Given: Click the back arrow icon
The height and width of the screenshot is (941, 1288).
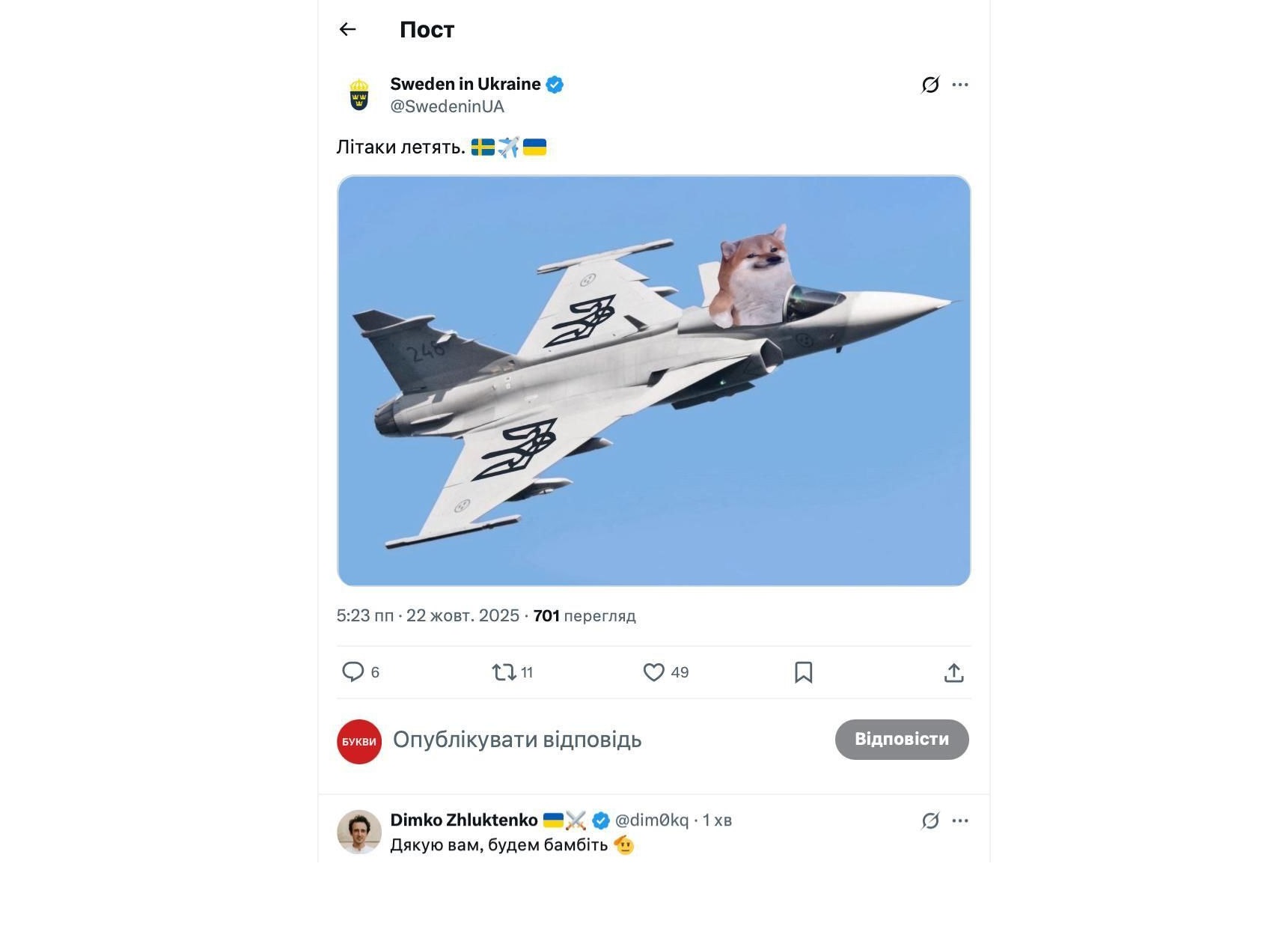Looking at the screenshot, I should point(347,29).
